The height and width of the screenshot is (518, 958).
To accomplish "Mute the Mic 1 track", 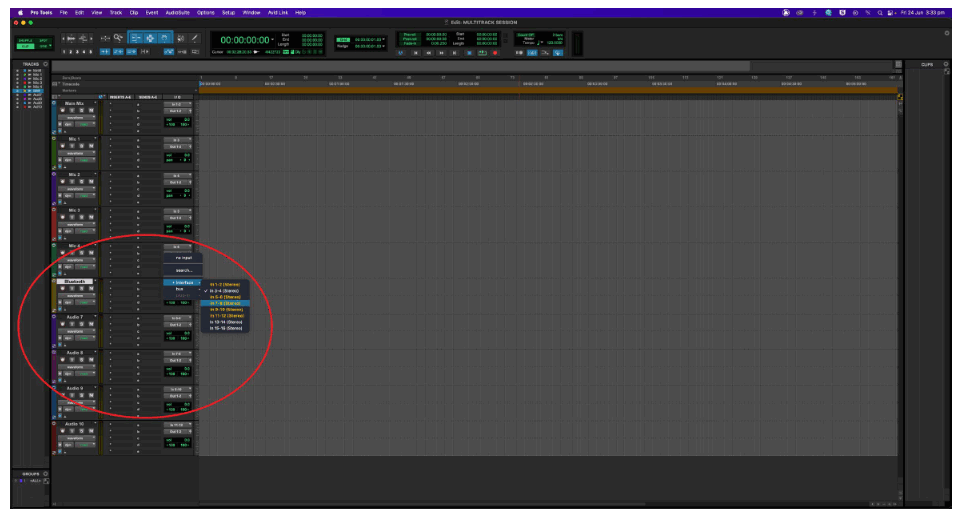I will [91, 146].
